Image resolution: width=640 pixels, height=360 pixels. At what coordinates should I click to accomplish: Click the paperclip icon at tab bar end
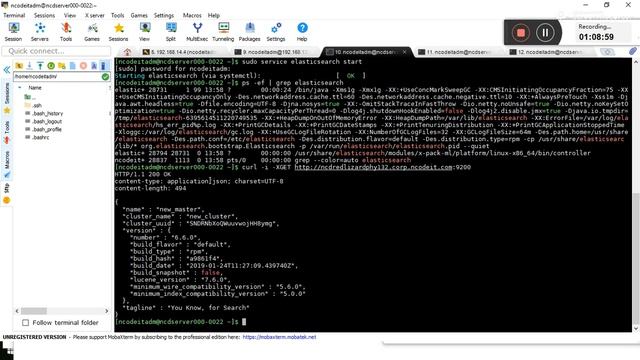632,51
